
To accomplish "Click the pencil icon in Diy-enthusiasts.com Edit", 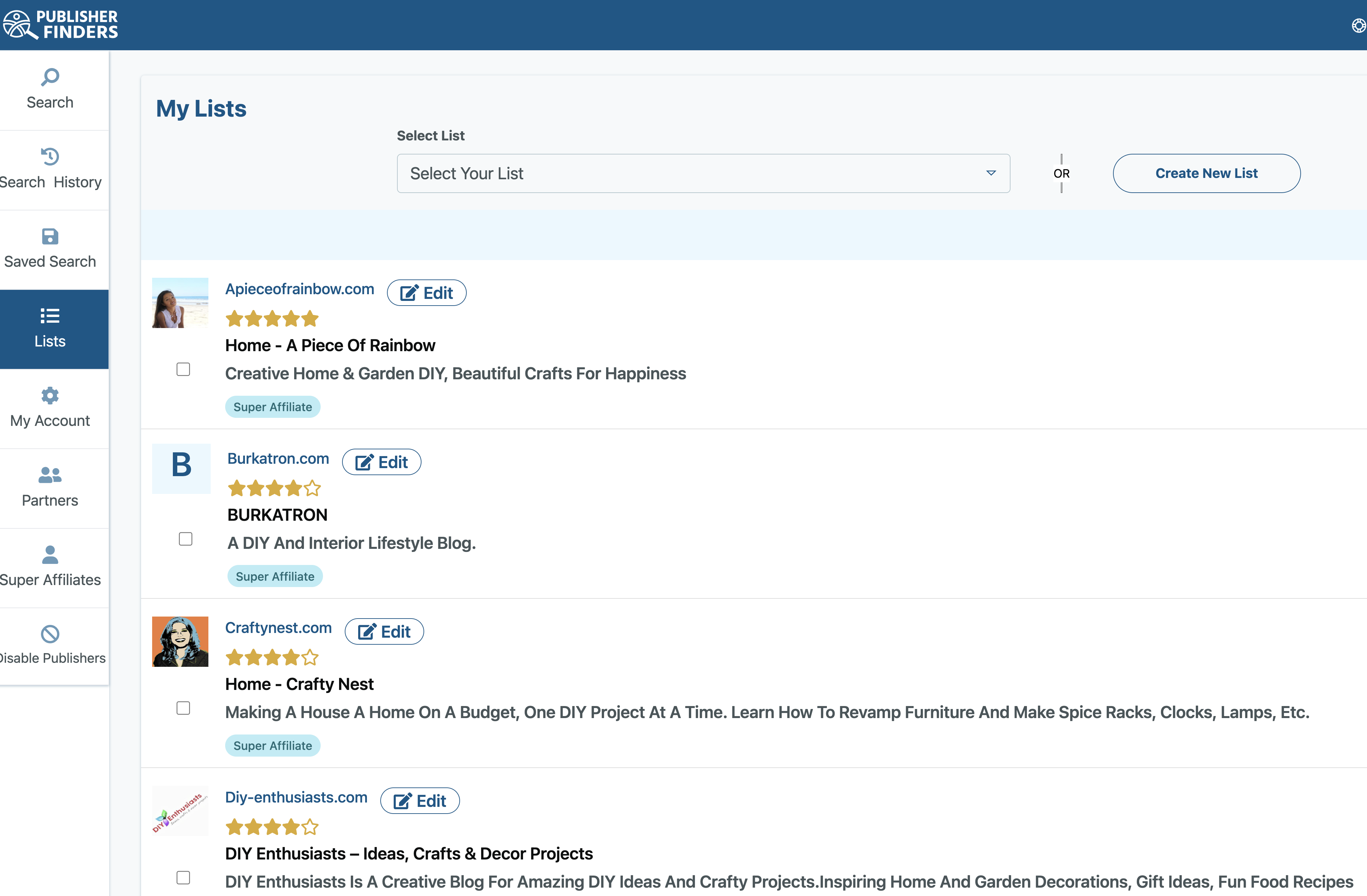I will [403, 801].
